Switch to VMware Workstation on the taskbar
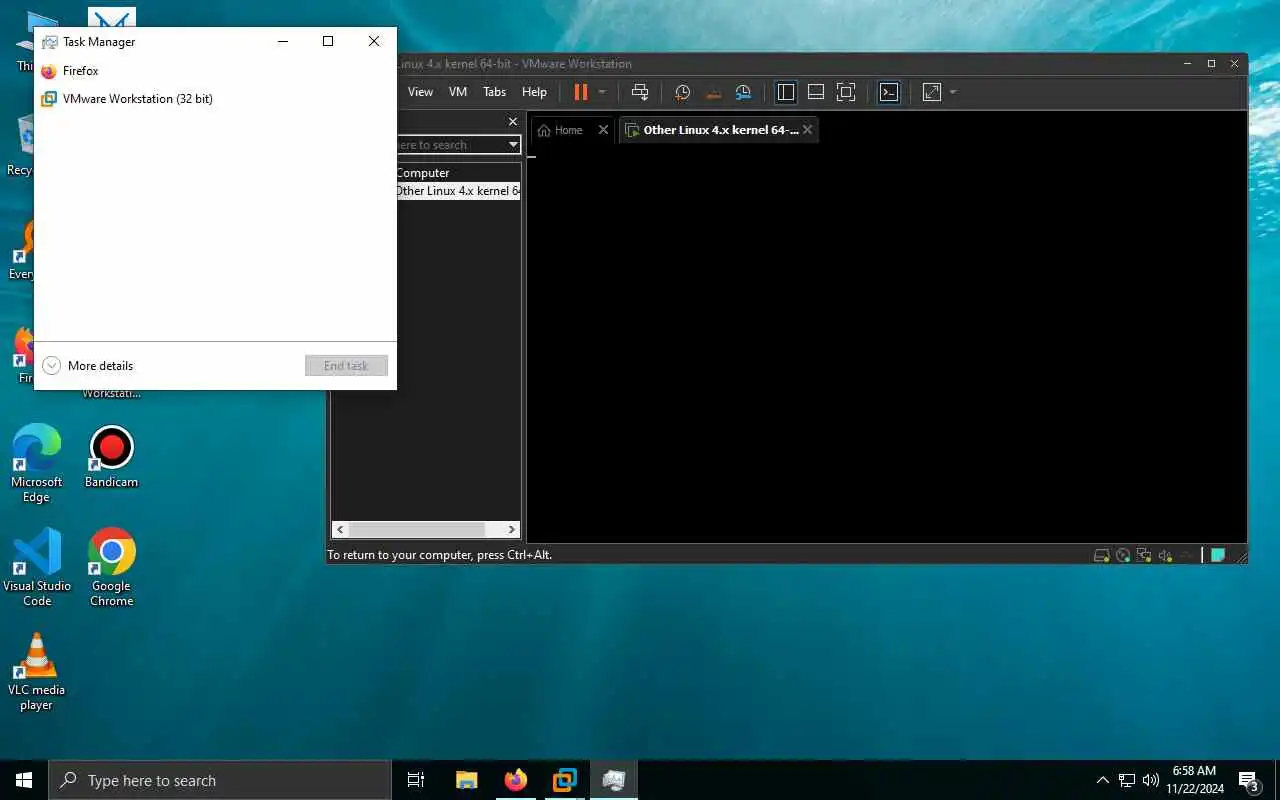Image resolution: width=1280 pixels, height=800 pixels. [565, 780]
